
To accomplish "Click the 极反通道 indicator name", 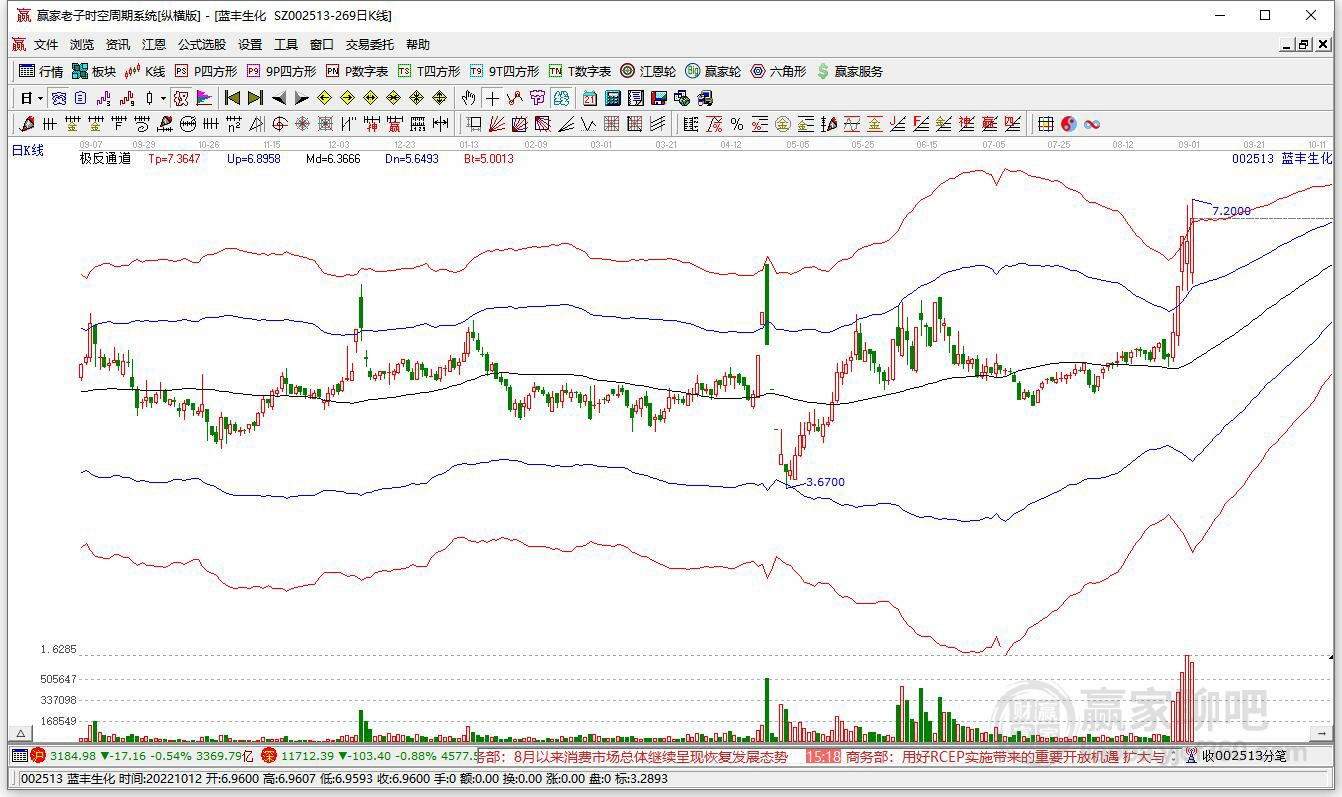I will pyautogui.click(x=105, y=158).
